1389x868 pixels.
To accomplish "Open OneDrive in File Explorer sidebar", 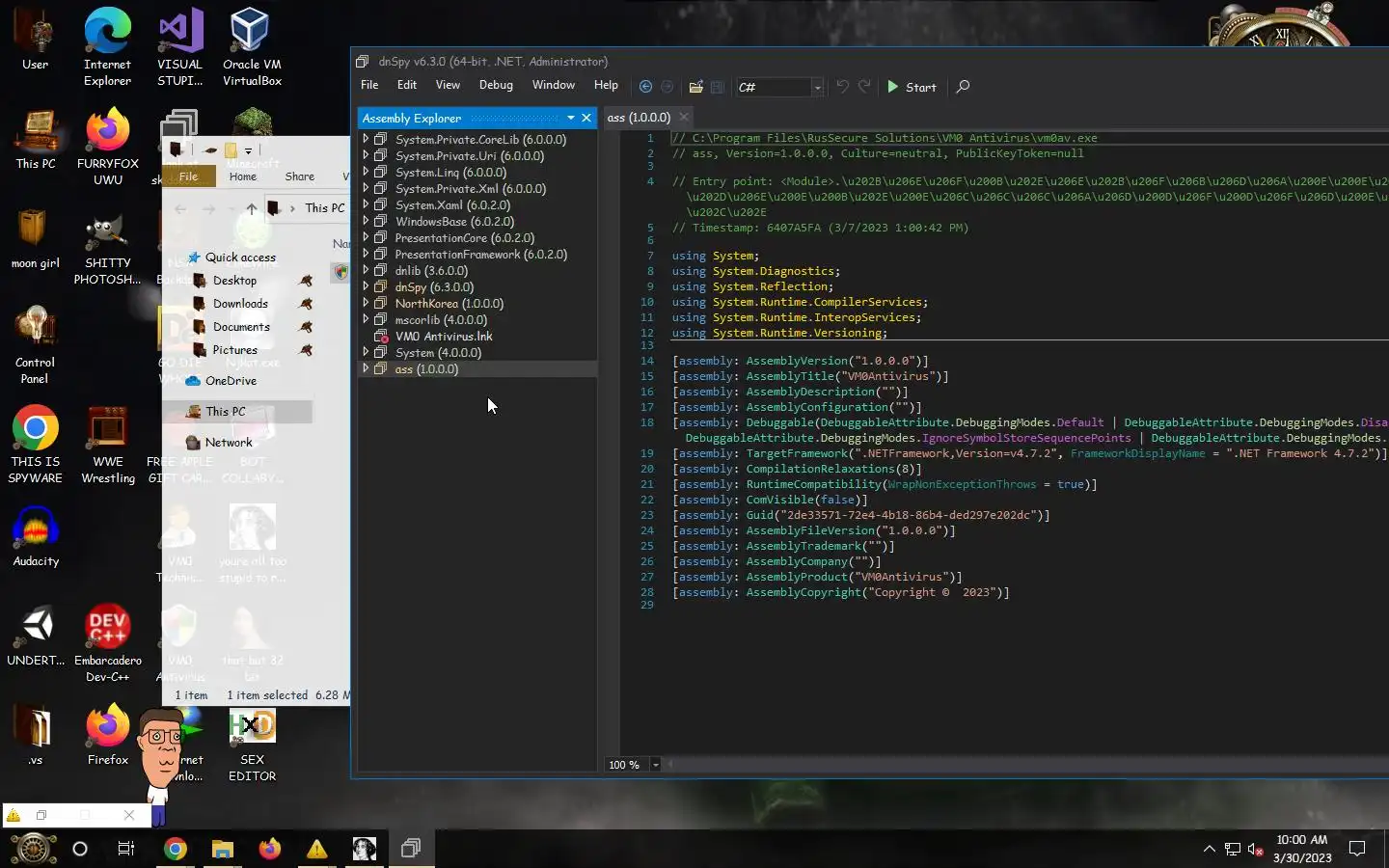I will [x=231, y=381].
